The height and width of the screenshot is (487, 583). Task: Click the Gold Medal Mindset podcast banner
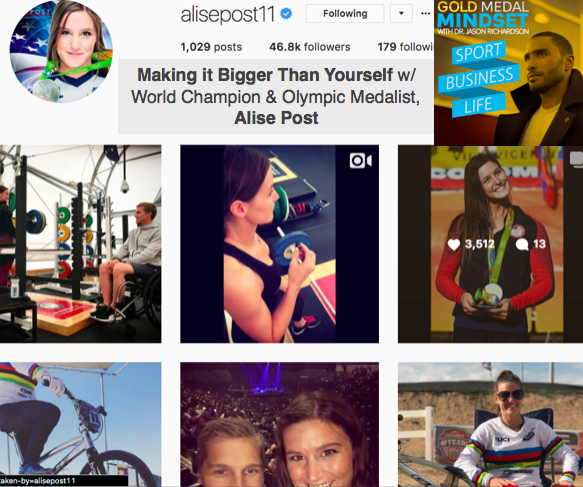tap(508, 72)
